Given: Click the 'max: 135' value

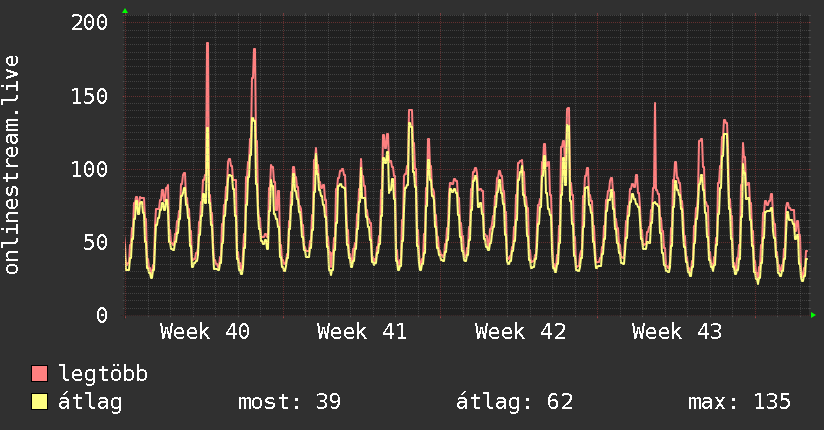Looking at the screenshot, I should 739,402.
